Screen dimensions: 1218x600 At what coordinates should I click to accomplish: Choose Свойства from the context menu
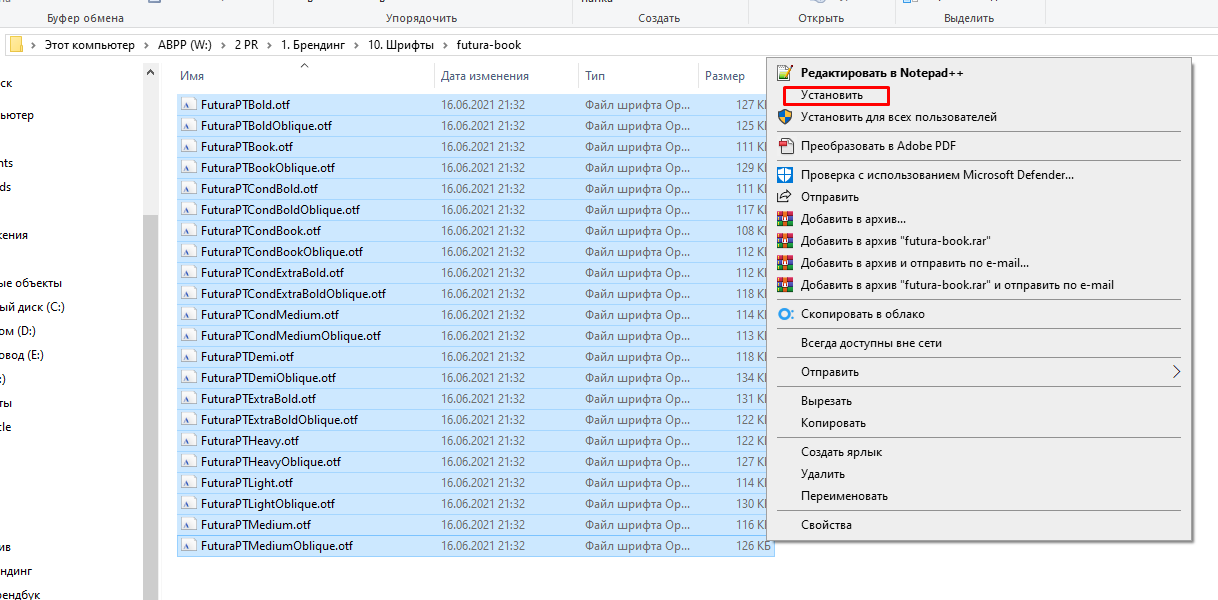click(x=826, y=525)
